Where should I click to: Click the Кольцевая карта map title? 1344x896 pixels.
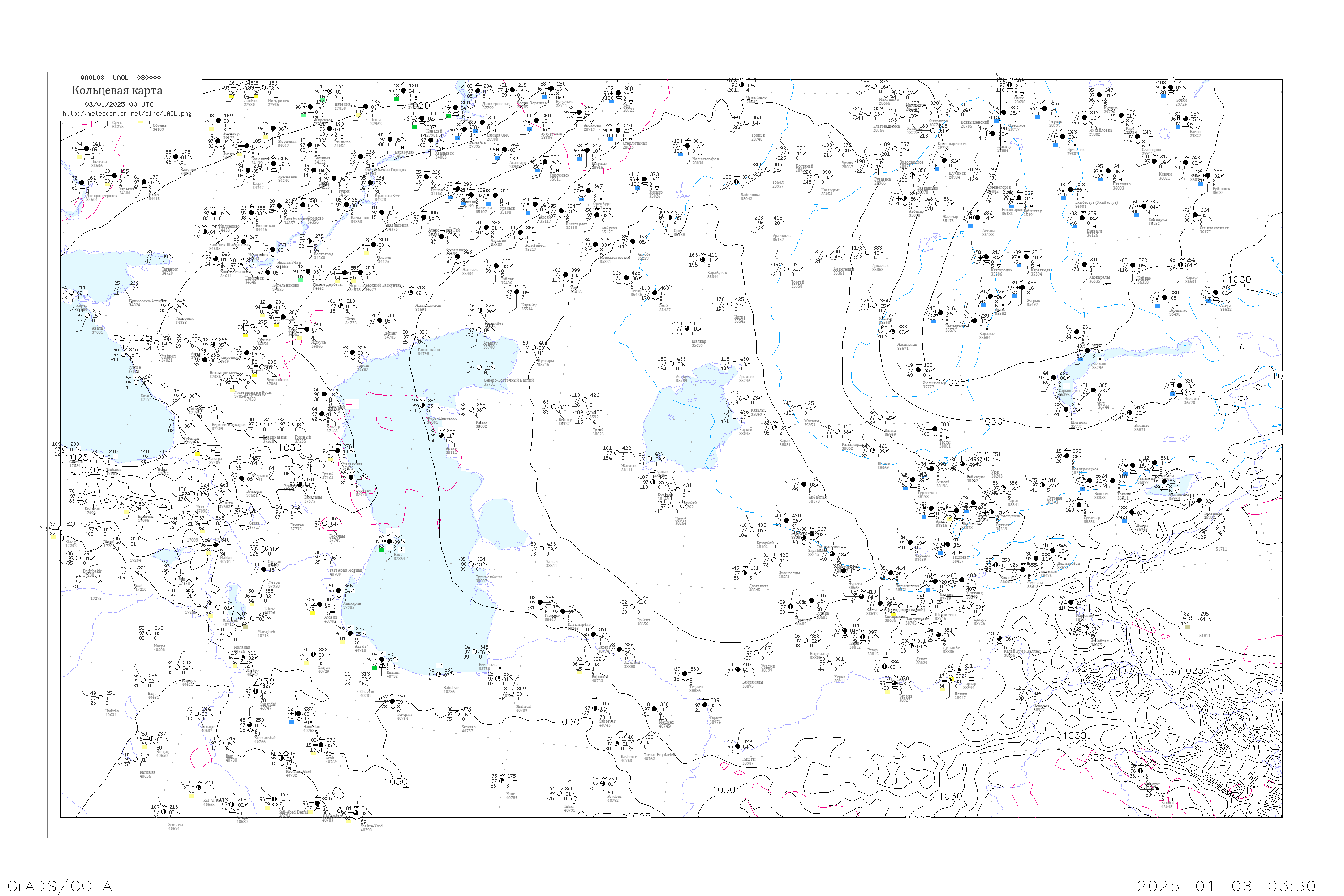[117, 90]
